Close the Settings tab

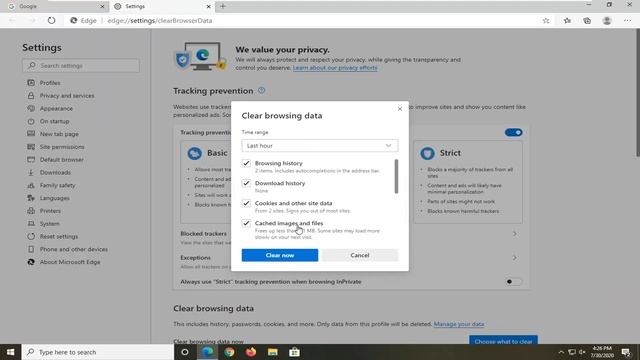click(x=208, y=7)
